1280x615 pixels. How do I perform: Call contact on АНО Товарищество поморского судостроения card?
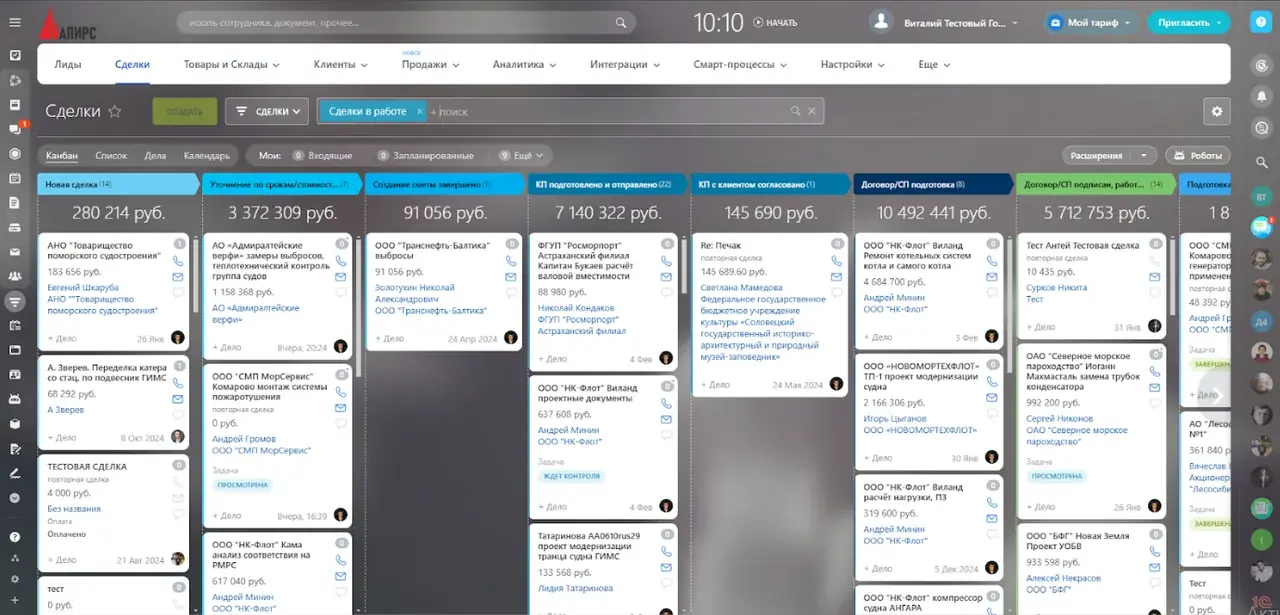(x=178, y=260)
